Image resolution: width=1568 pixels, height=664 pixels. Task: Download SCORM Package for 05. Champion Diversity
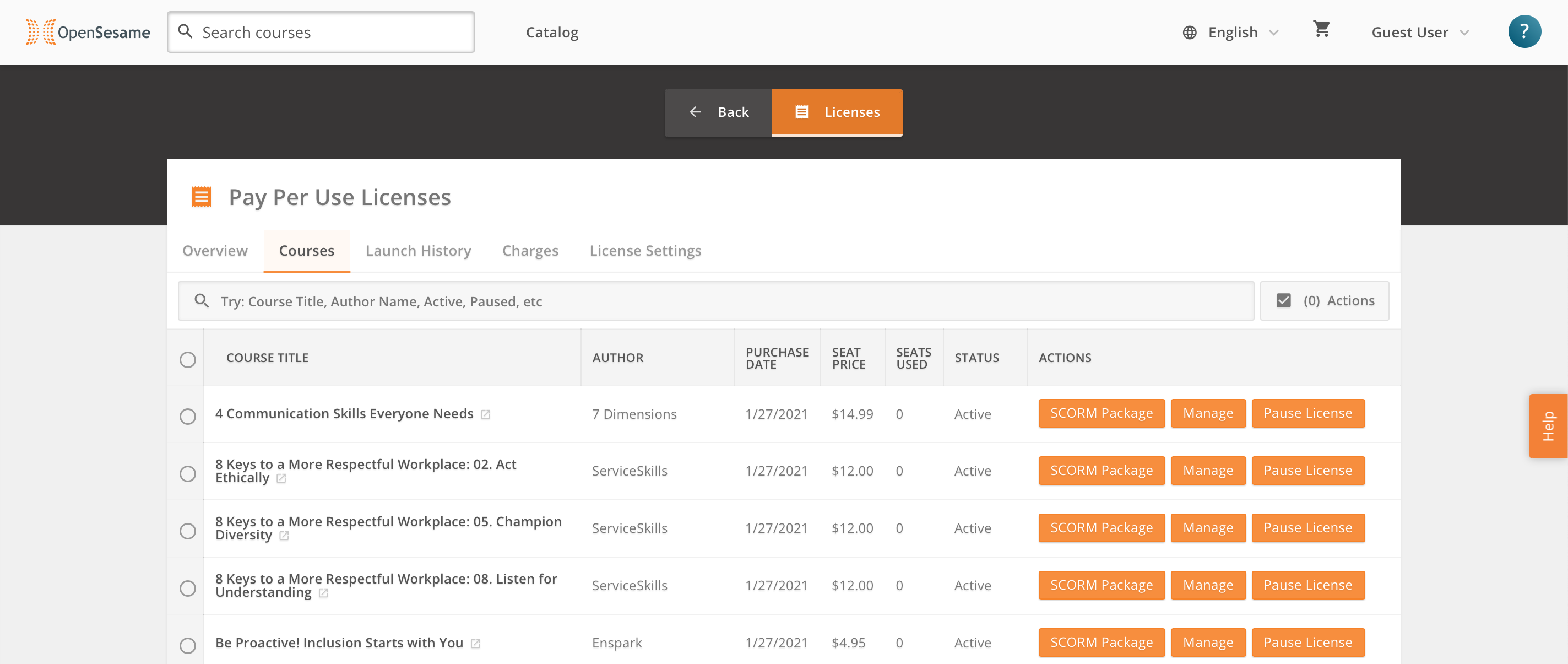(x=1101, y=528)
